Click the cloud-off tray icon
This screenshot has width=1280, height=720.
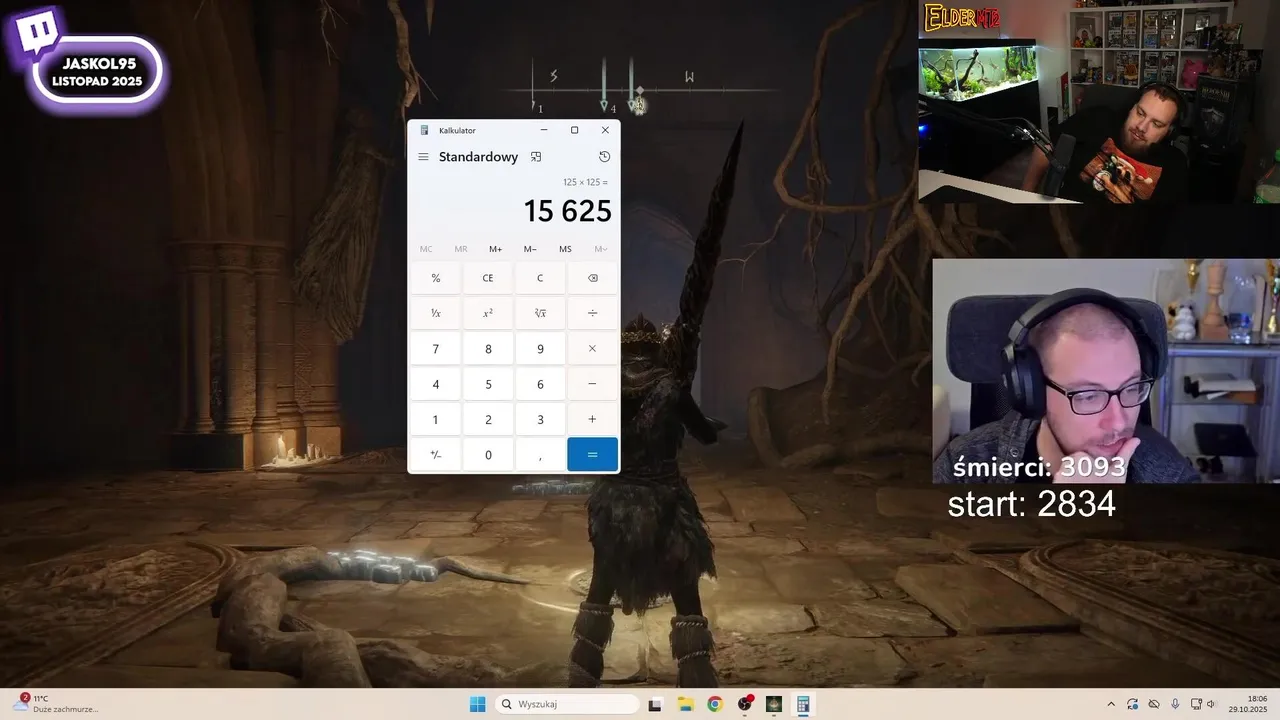[1153, 704]
